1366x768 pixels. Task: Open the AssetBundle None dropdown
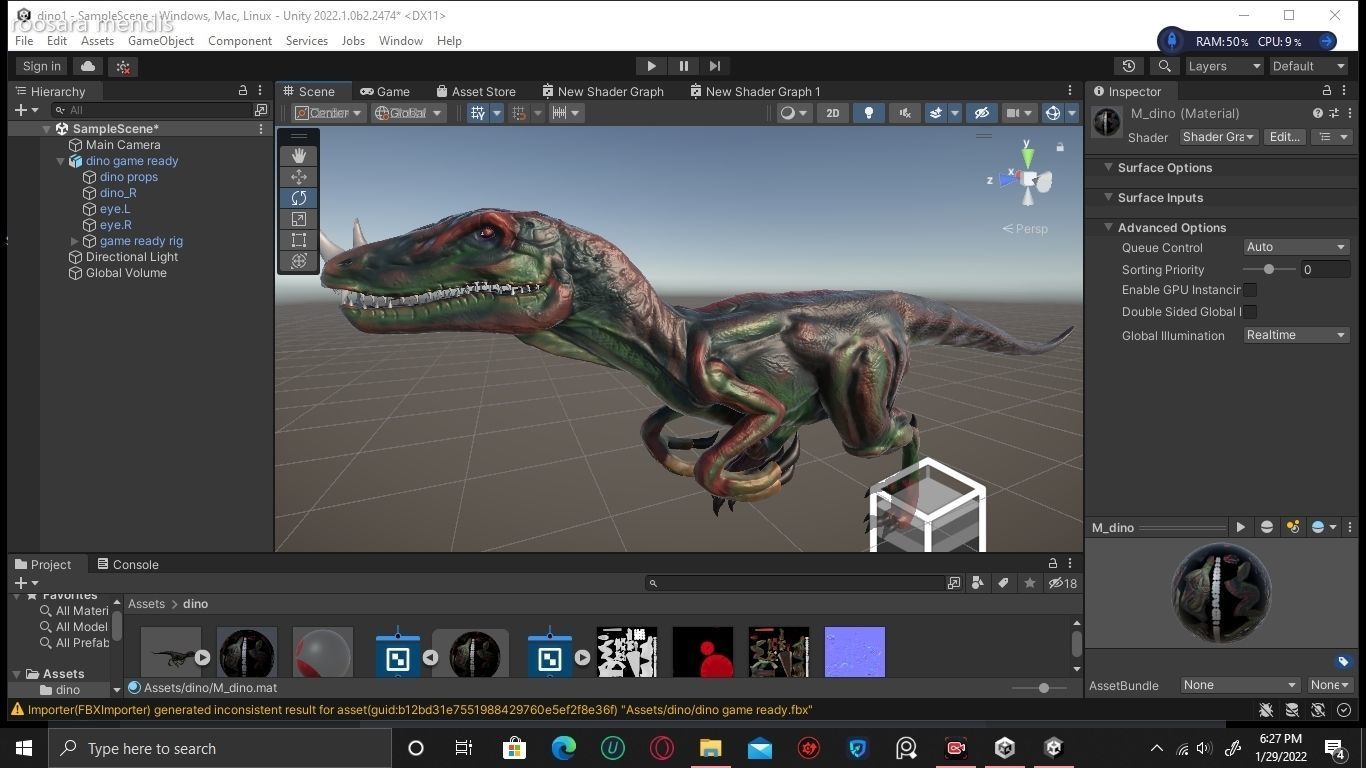coord(1239,685)
